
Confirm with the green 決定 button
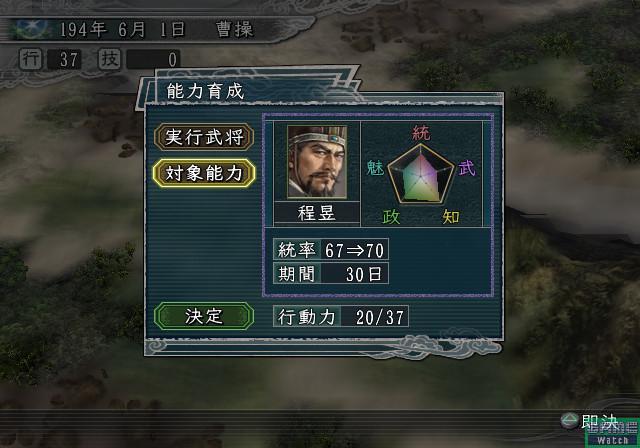click(204, 316)
